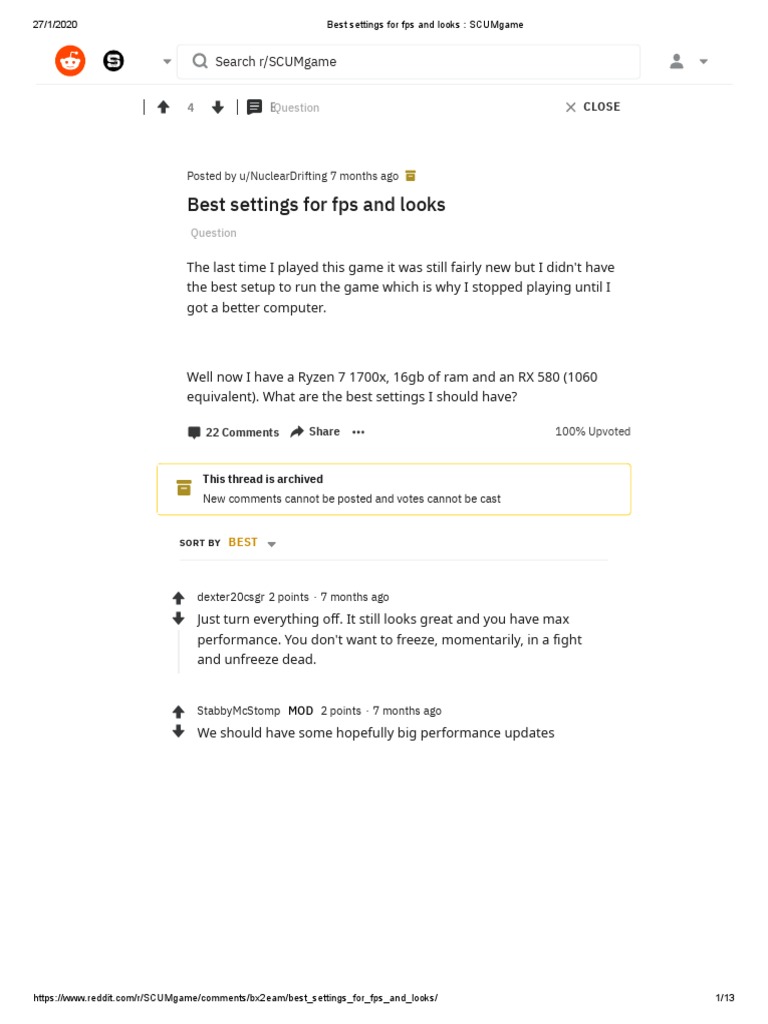Open StabbyMcStomp user profile
The image size is (768, 1024).
point(239,711)
